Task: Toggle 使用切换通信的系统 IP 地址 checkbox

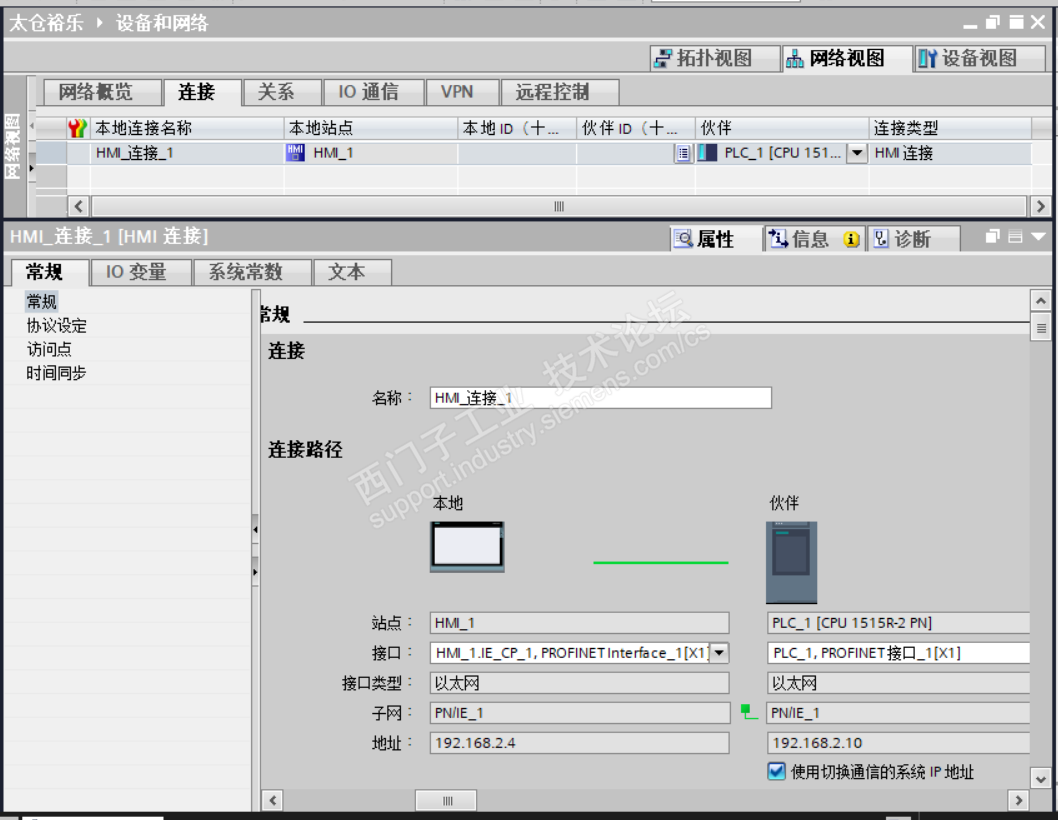Action: (x=777, y=771)
